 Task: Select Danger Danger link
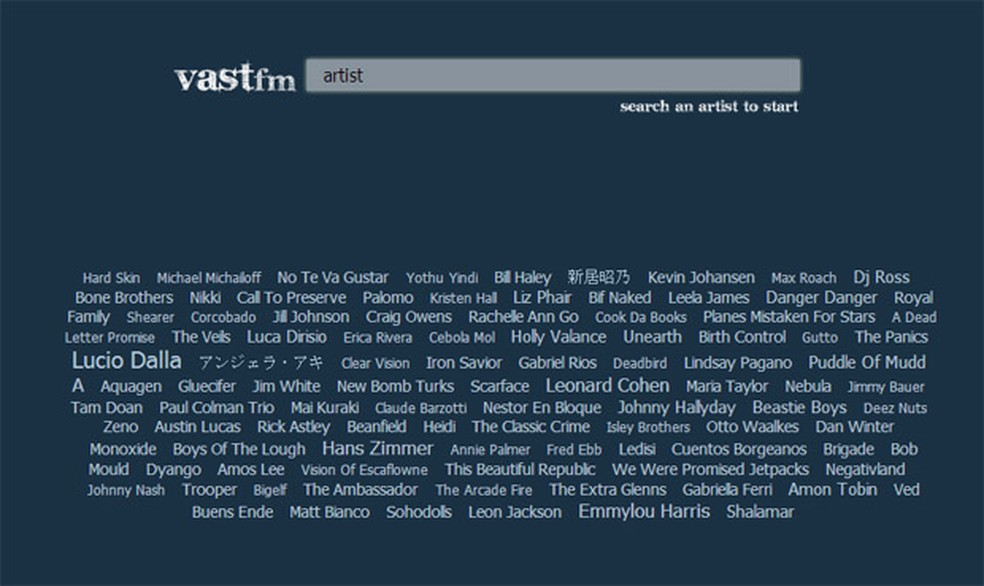(821, 297)
